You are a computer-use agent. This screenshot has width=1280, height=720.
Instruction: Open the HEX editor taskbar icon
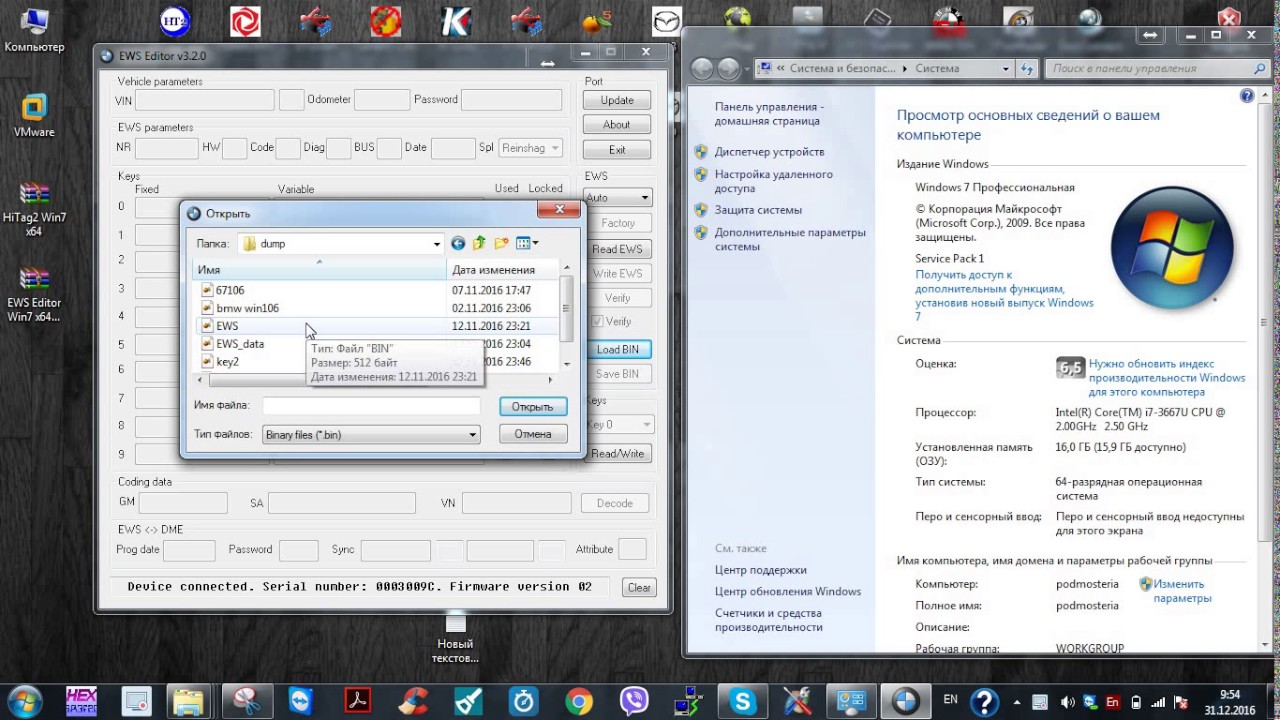coord(81,702)
